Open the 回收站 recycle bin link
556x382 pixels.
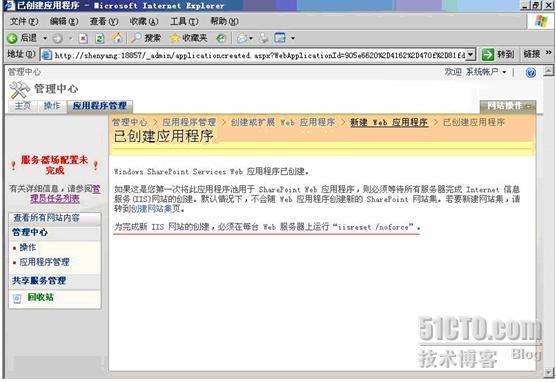coord(40,298)
